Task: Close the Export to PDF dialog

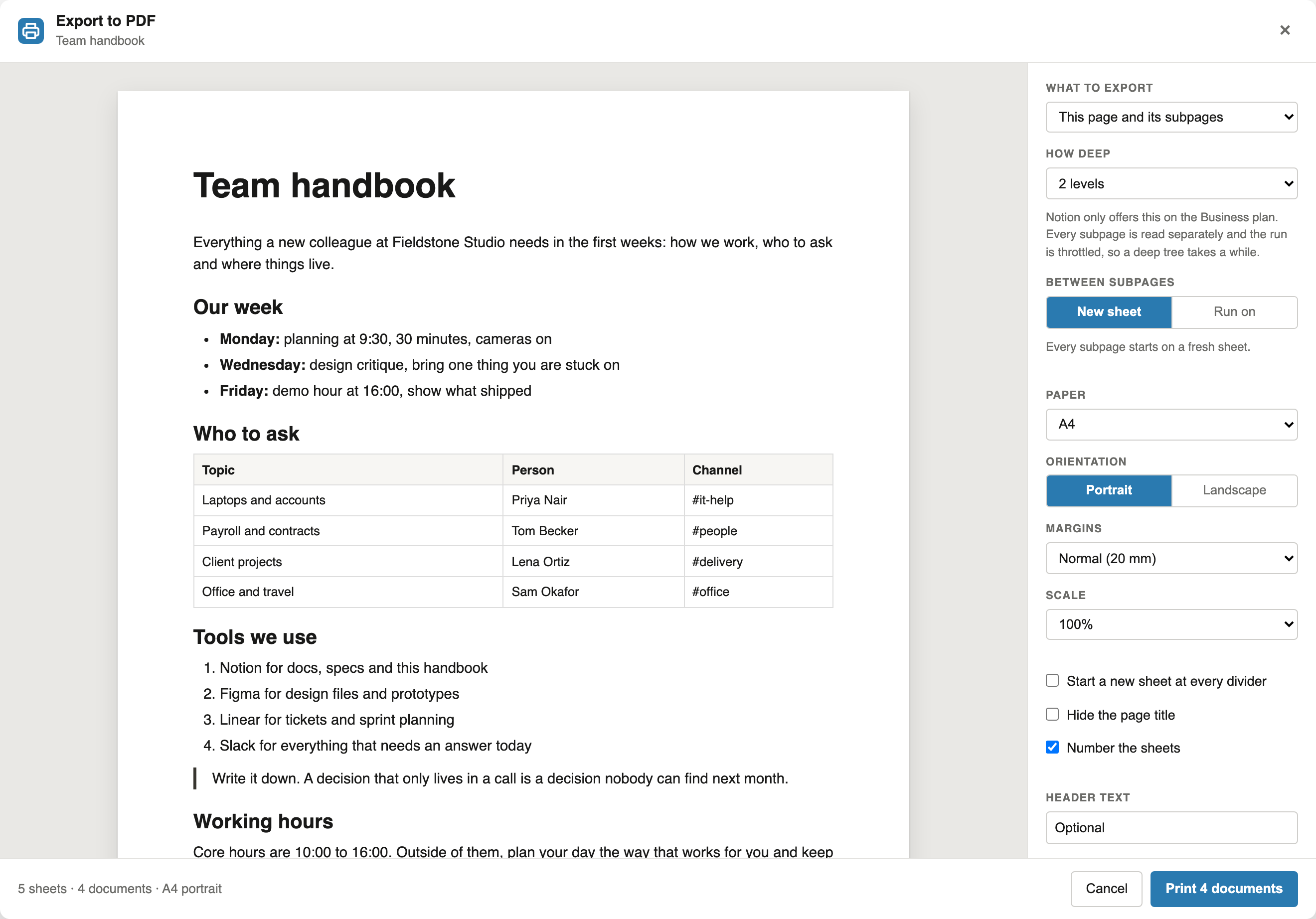Action: point(1285,30)
